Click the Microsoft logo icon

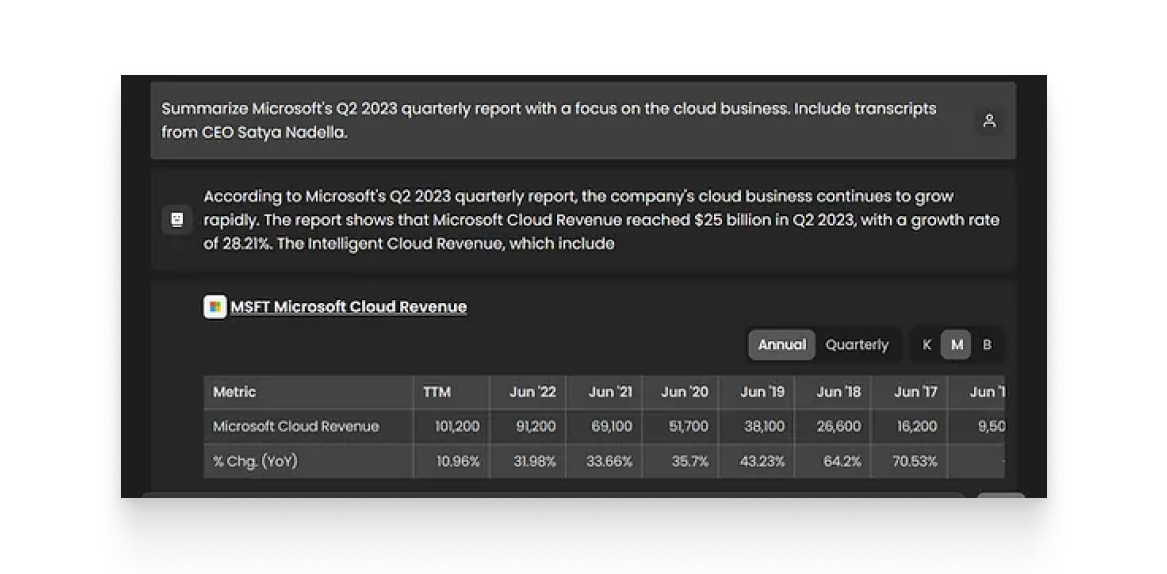[x=214, y=307]
